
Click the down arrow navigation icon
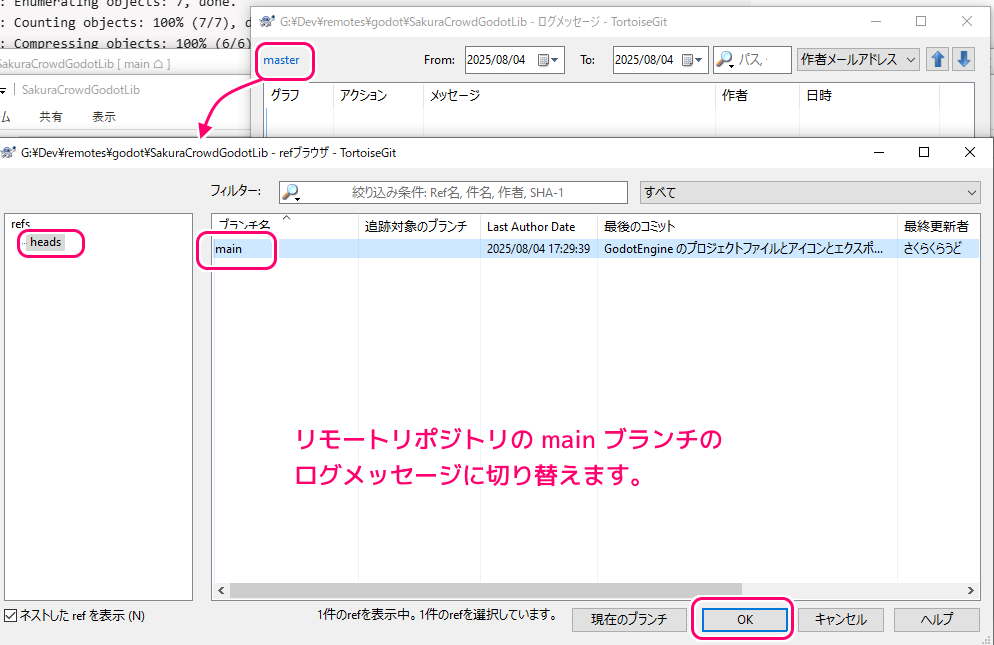[963, 60]
